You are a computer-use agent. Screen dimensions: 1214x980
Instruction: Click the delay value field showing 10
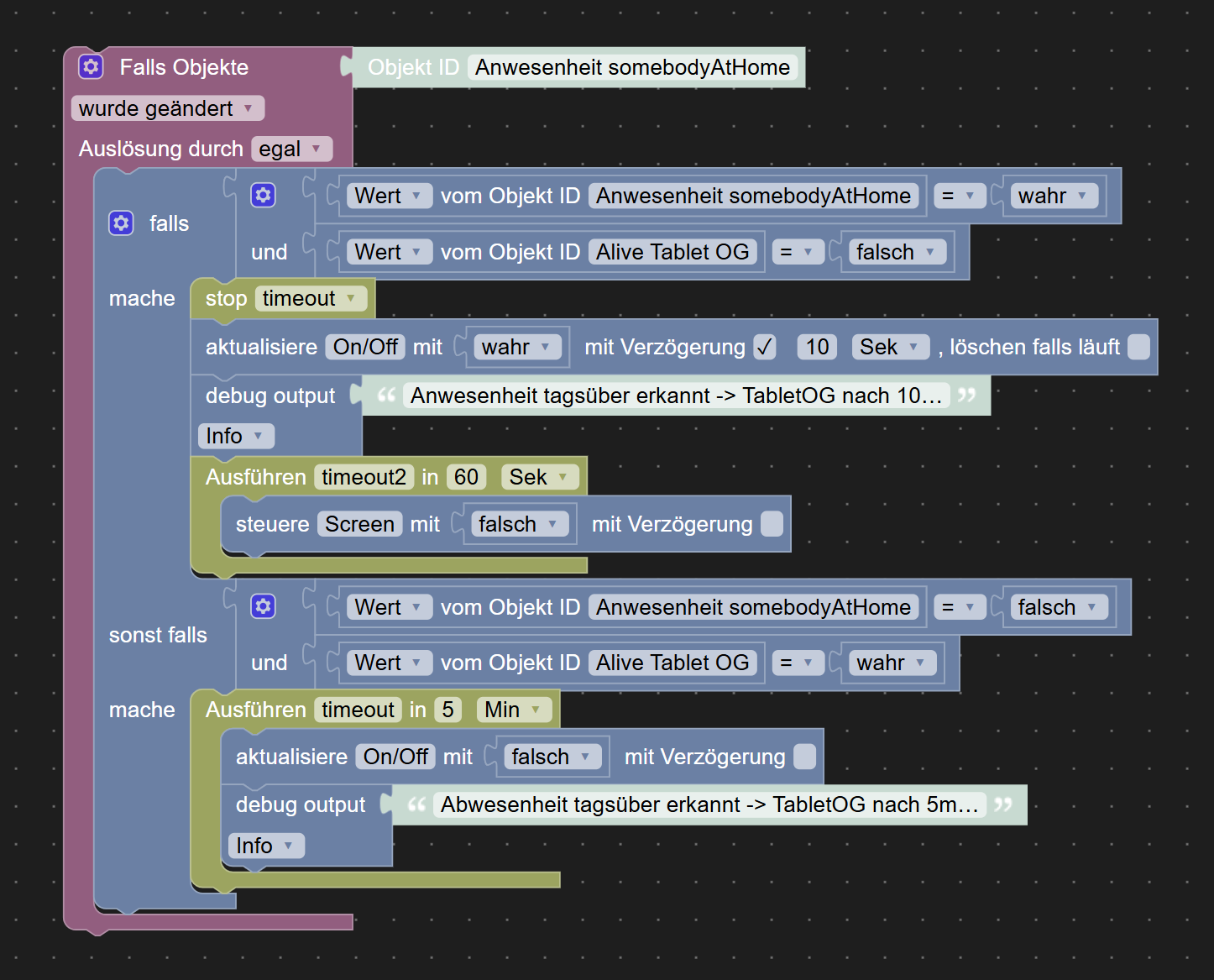pyautogui.click(x=818, y=347)
